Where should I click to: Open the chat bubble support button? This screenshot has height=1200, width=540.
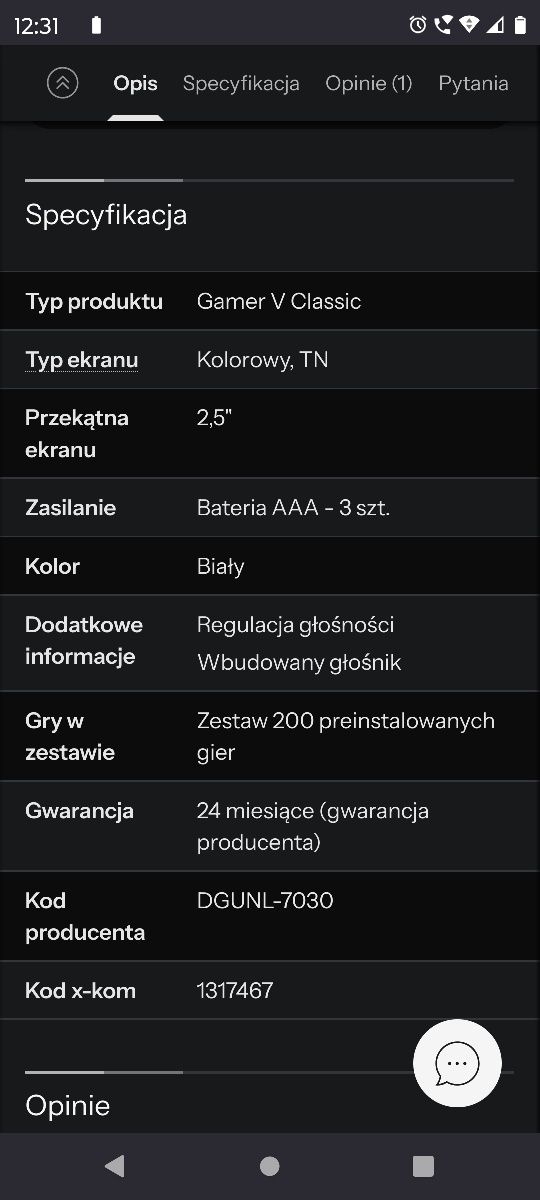(457, 1063)
